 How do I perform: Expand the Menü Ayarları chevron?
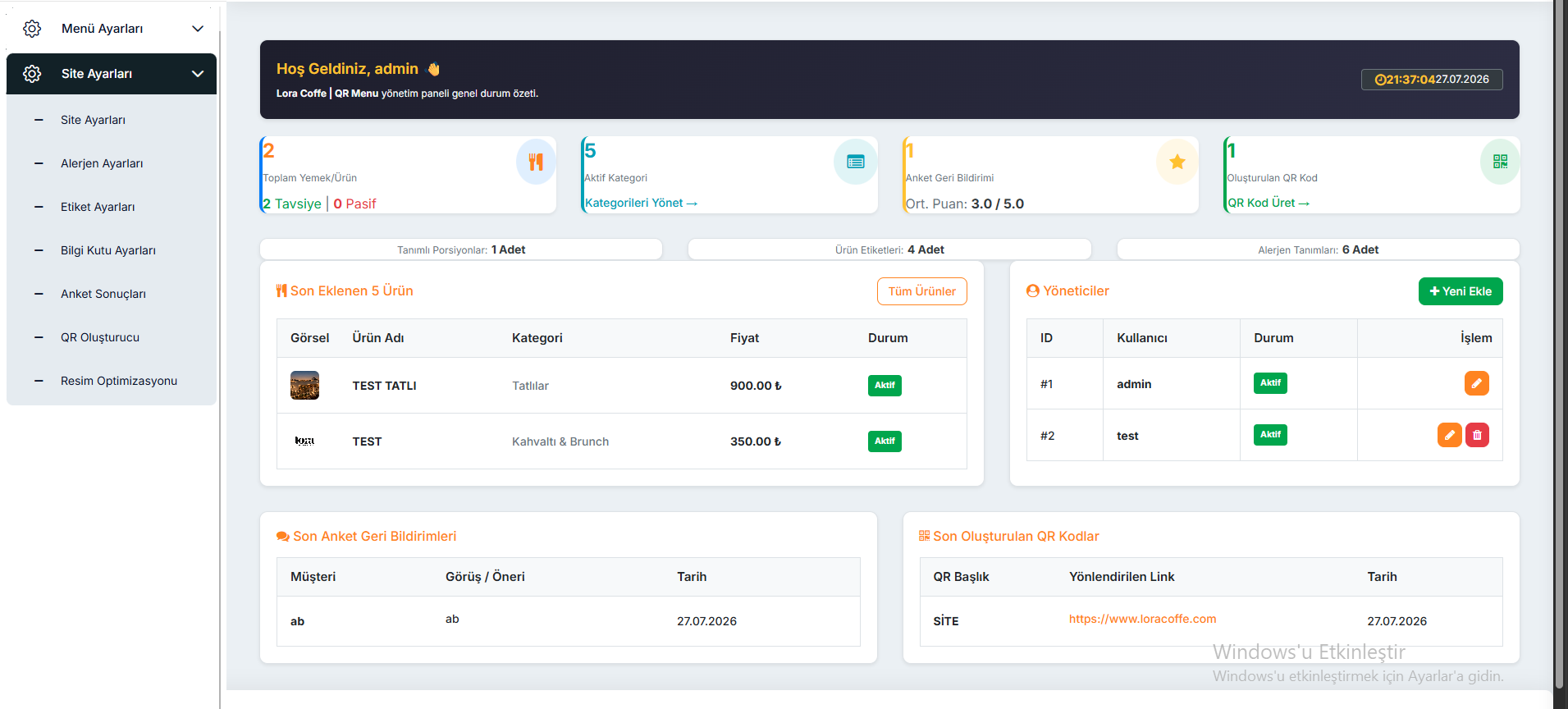tap(198, 29)
